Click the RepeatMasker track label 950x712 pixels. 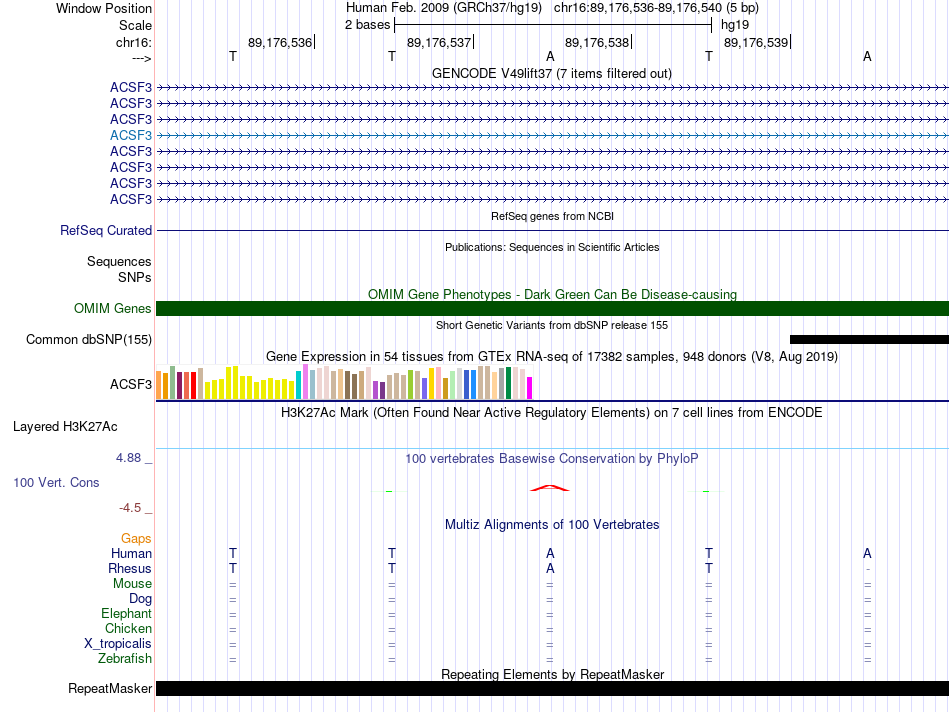coord(110,688)
